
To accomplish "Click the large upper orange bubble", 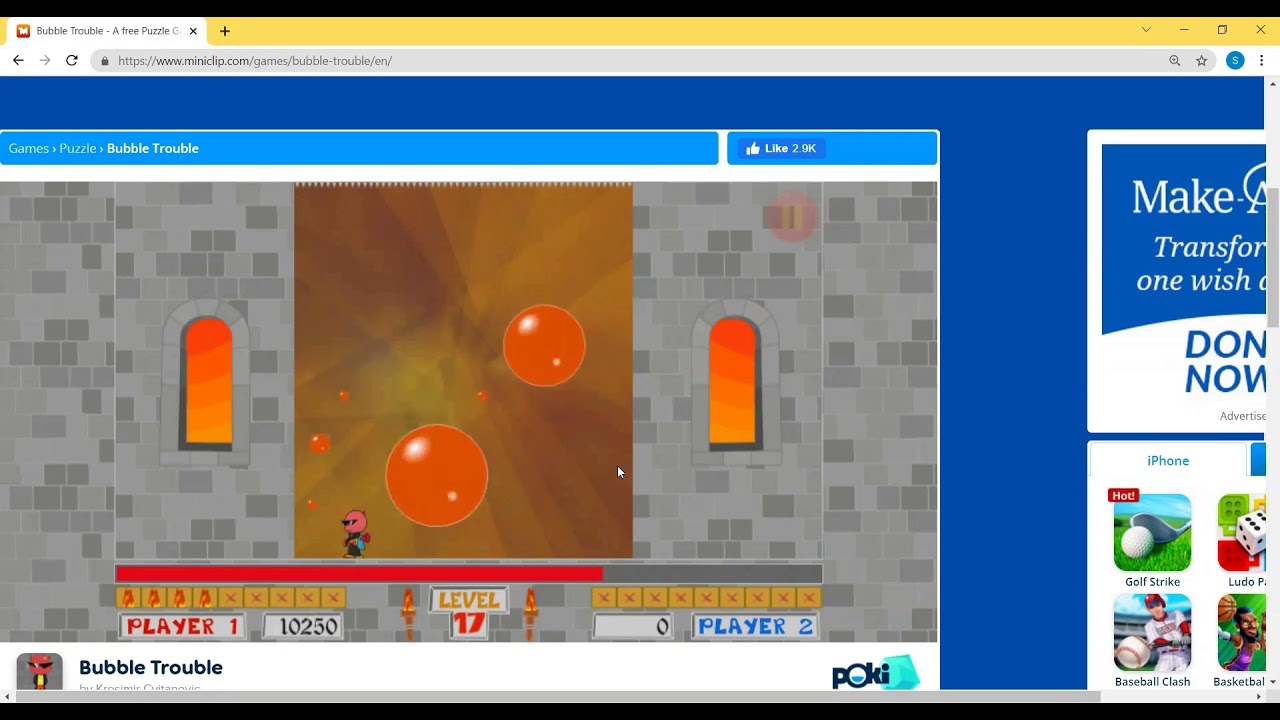I will [x=544, y=345].
